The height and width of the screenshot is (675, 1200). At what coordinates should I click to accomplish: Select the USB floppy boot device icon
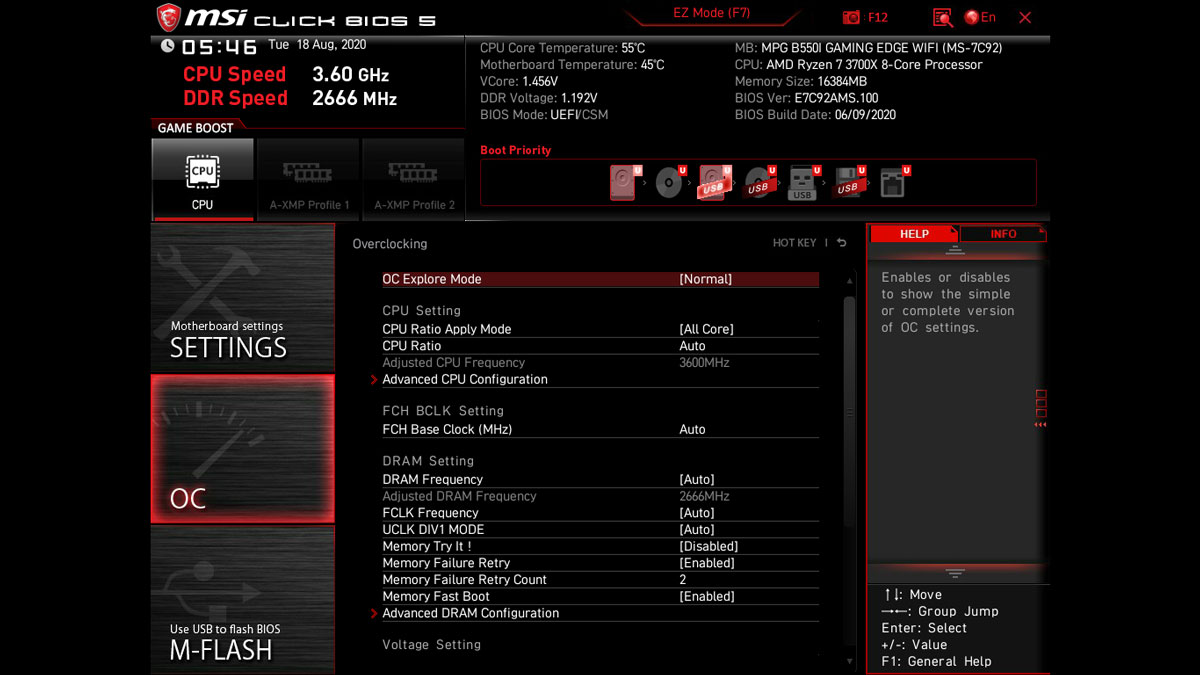tap(849, 183)
